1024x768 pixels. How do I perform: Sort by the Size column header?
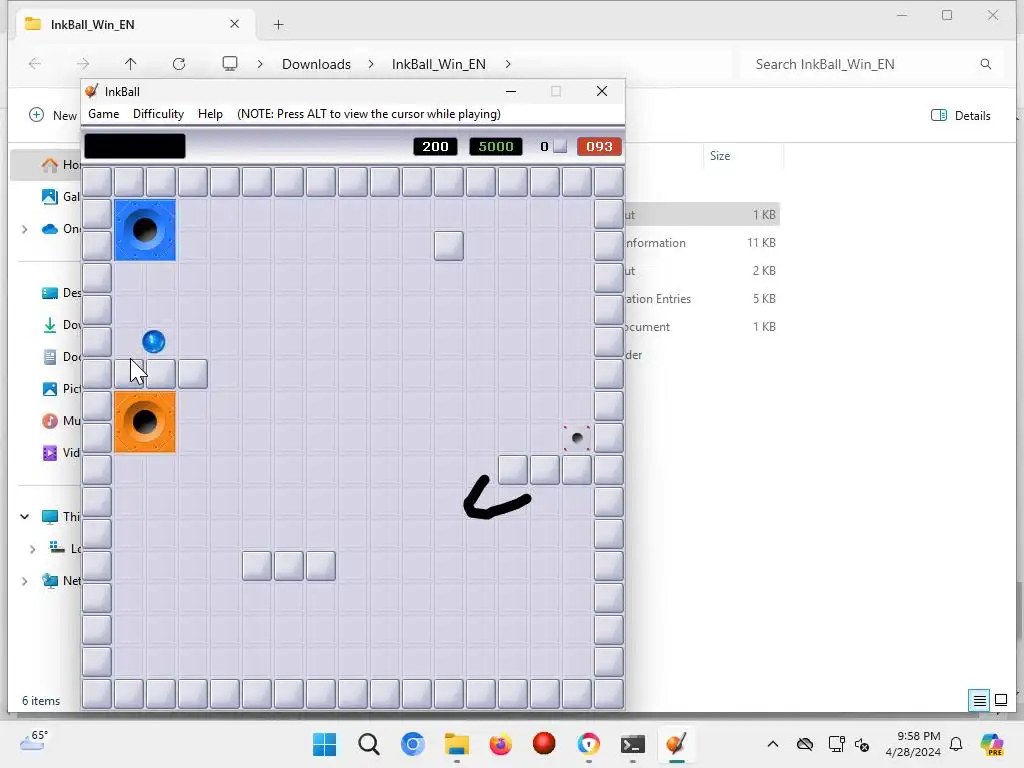[743, 155]
